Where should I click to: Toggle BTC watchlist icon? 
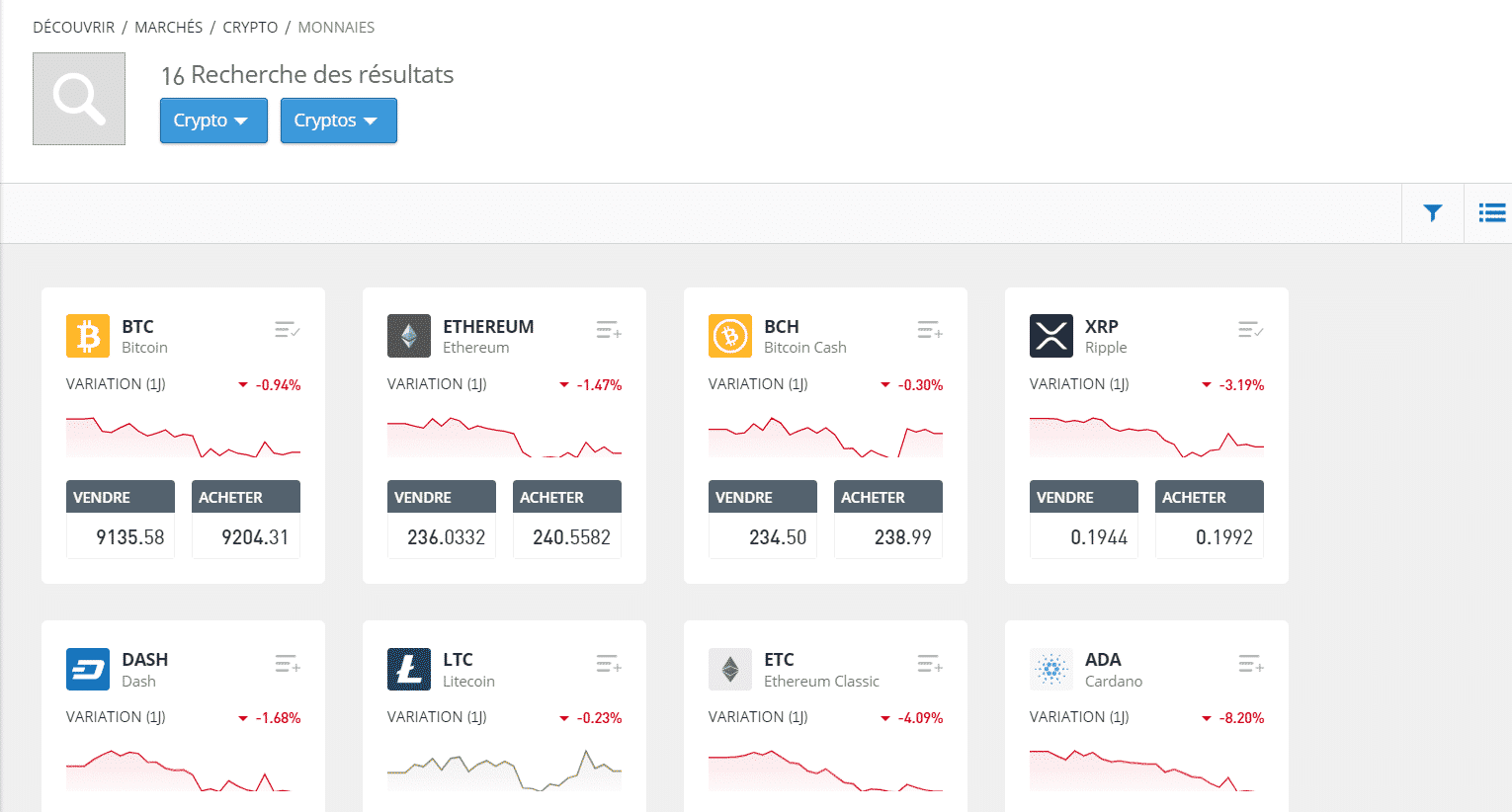tap(288, 330)
